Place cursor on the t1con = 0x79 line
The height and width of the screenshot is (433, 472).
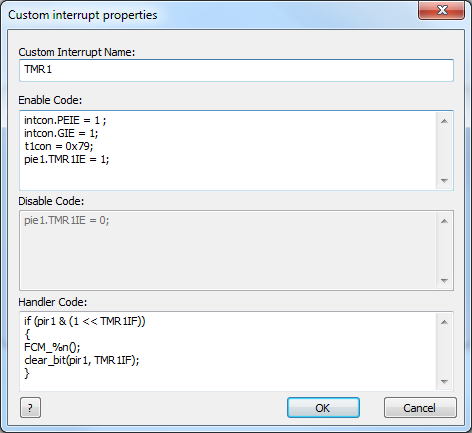pos(59,146)
